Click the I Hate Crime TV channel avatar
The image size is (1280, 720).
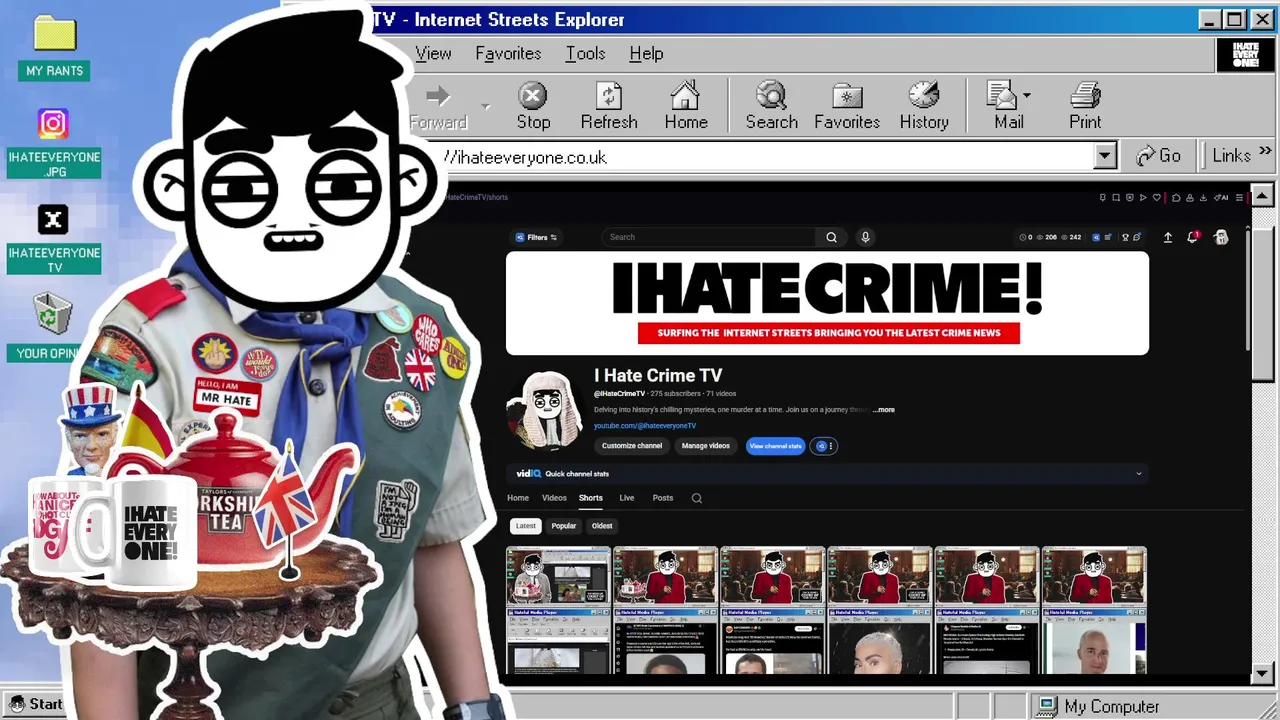545,410
